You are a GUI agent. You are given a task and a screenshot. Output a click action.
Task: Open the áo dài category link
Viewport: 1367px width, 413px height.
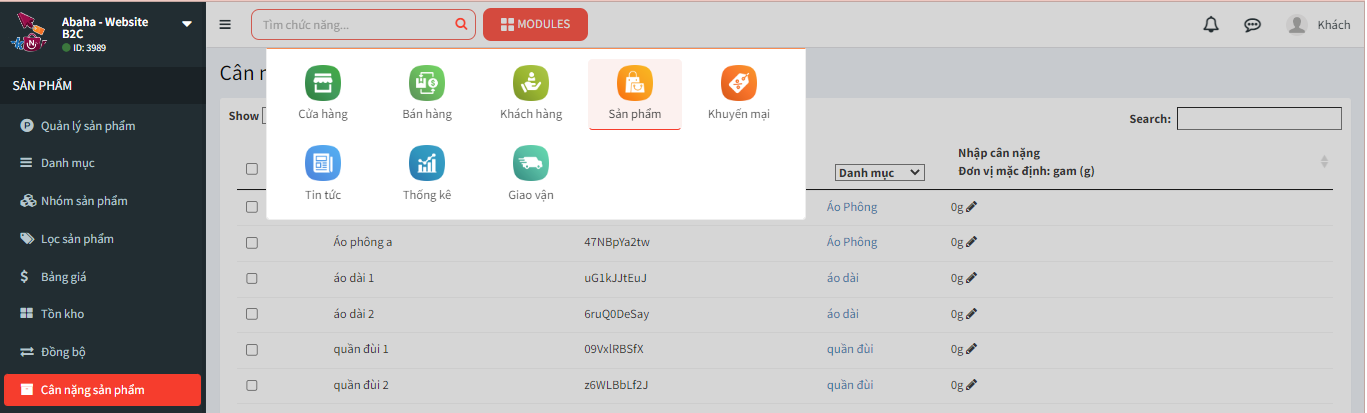click(x=842, y=278)
